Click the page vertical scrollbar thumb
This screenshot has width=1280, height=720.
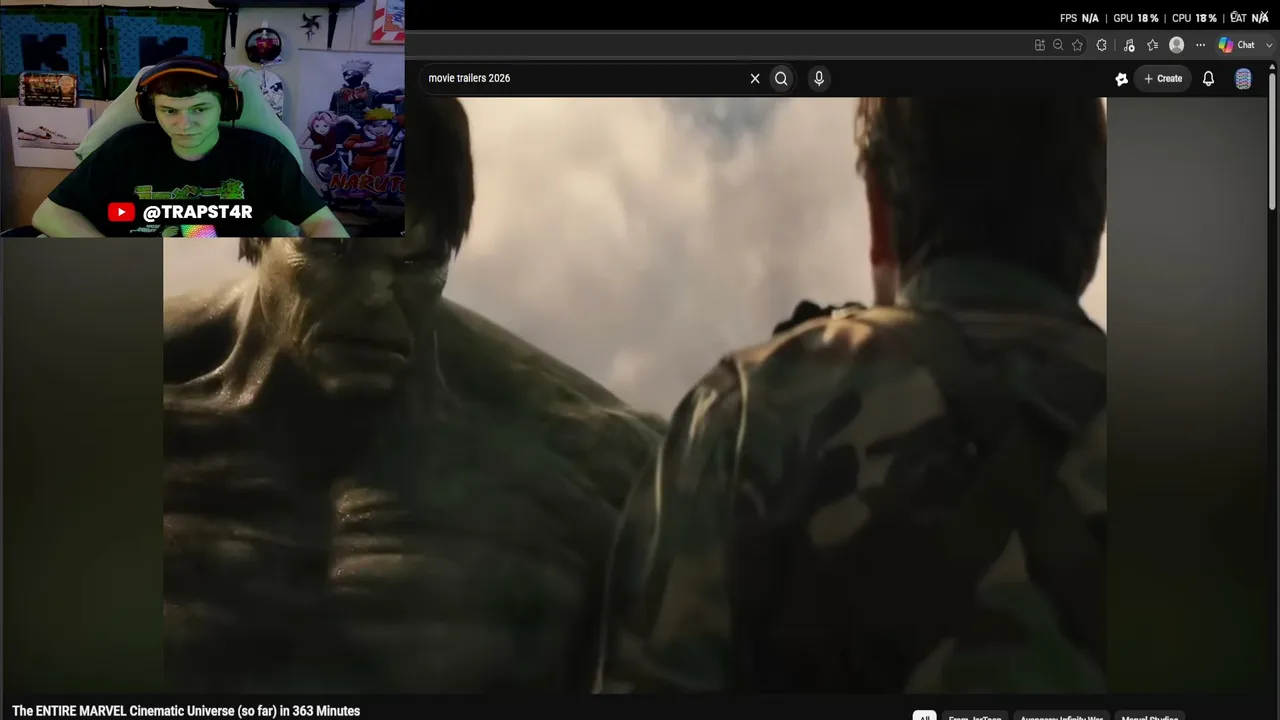[x=1272, y=143]
